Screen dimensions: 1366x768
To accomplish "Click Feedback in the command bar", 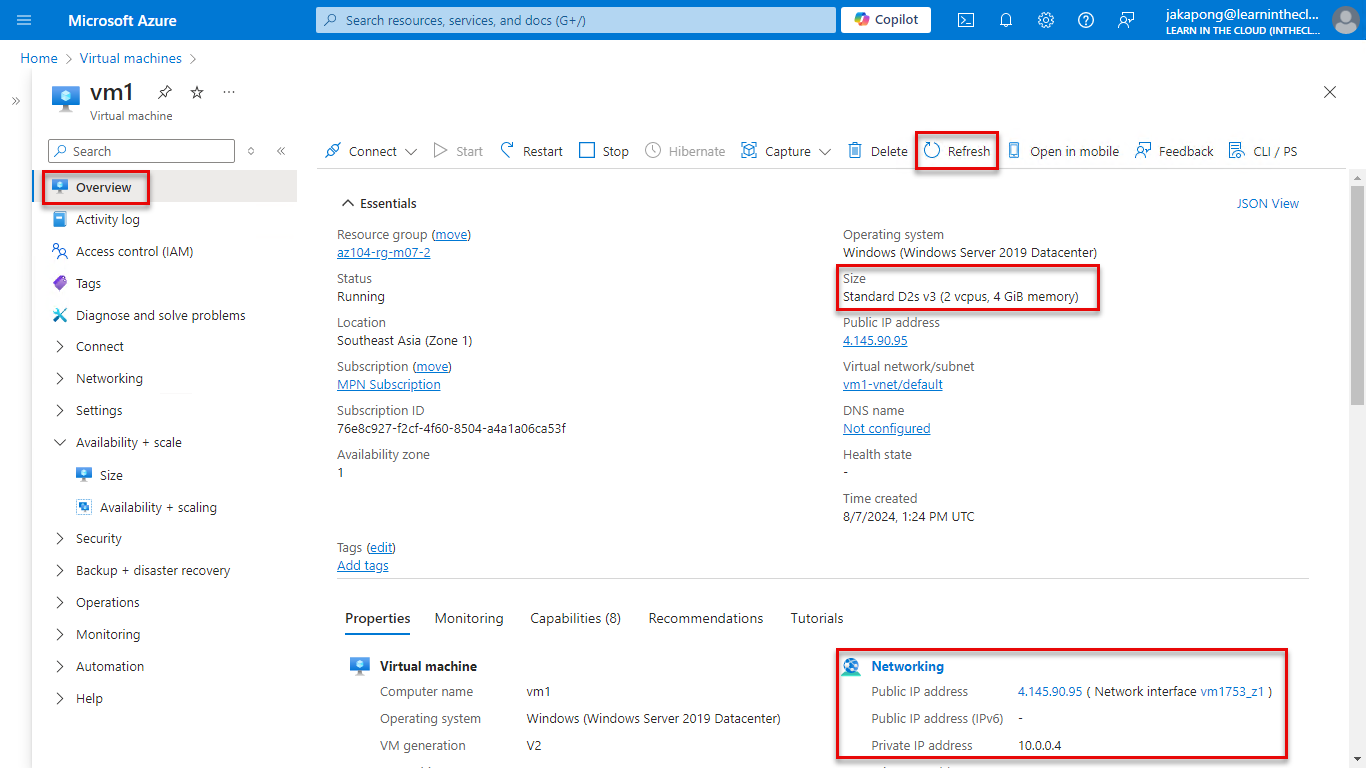I will pos(1174,151).
